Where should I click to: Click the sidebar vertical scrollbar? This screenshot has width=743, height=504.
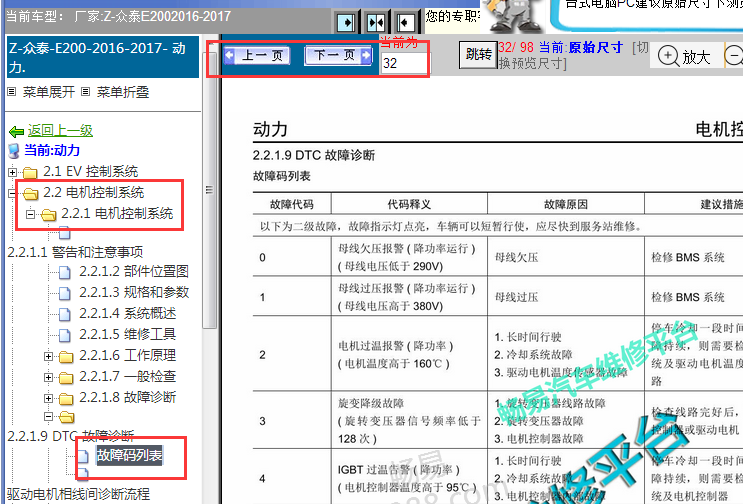coord(209,189)
